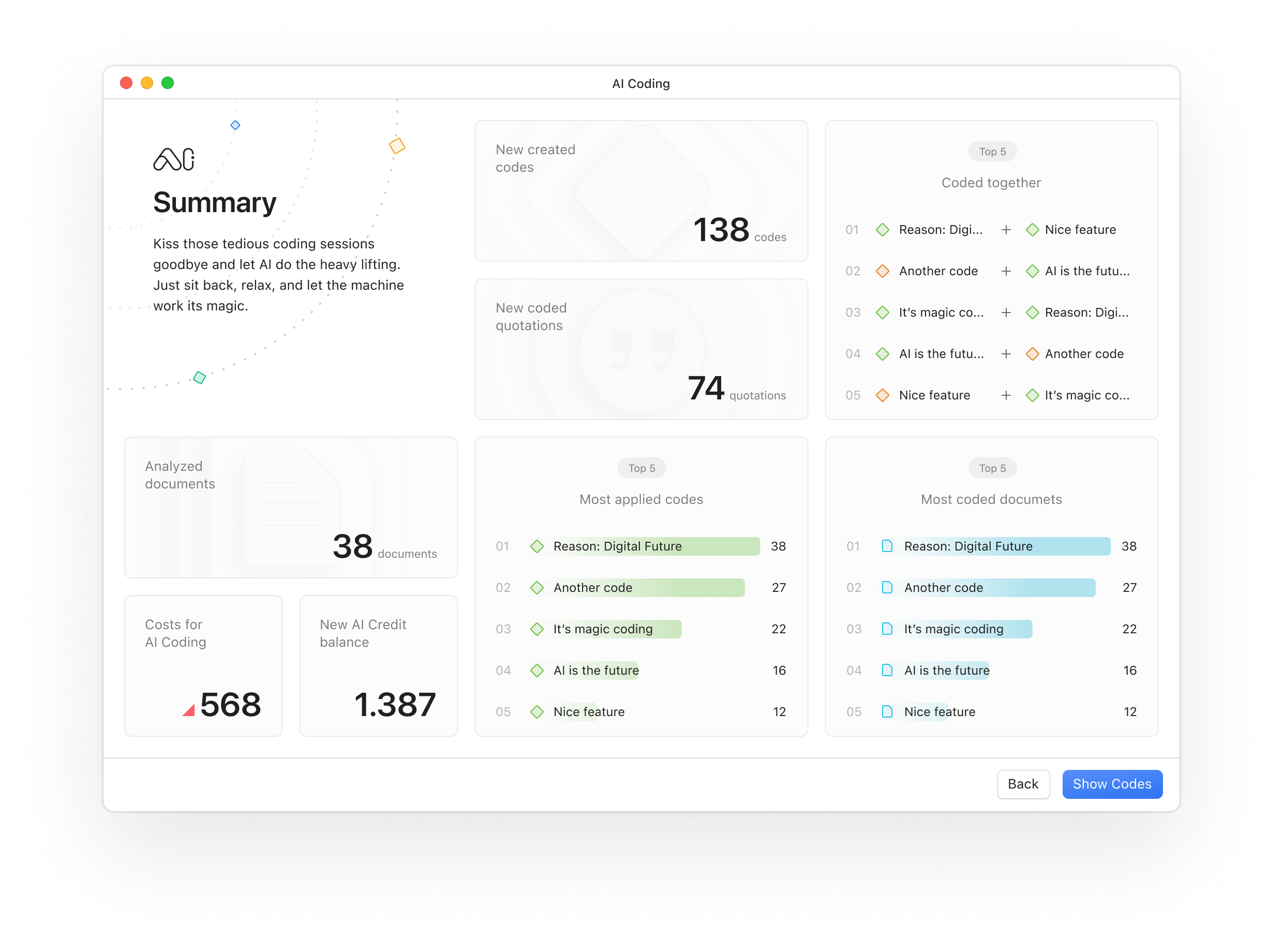Click green diamond beside AI is the future code

(537, 670)
